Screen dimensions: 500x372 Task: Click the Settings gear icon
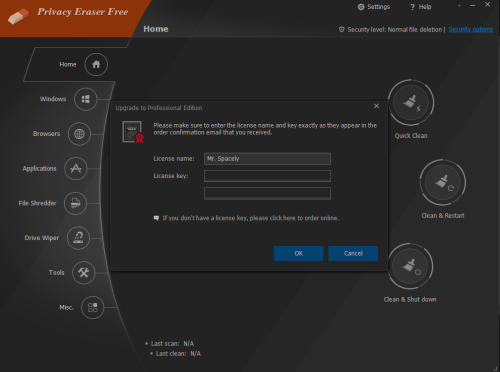(x=361, y=7)
